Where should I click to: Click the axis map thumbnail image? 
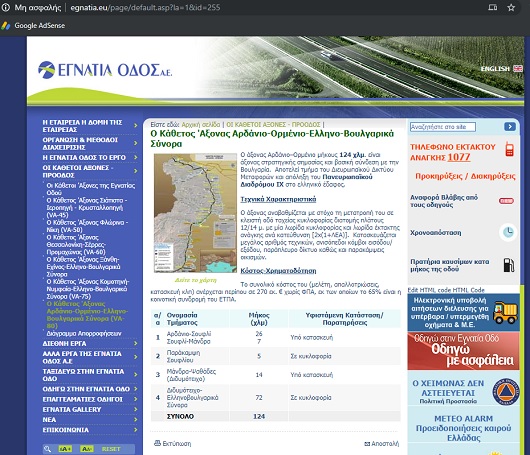click(x=195, y=213)
